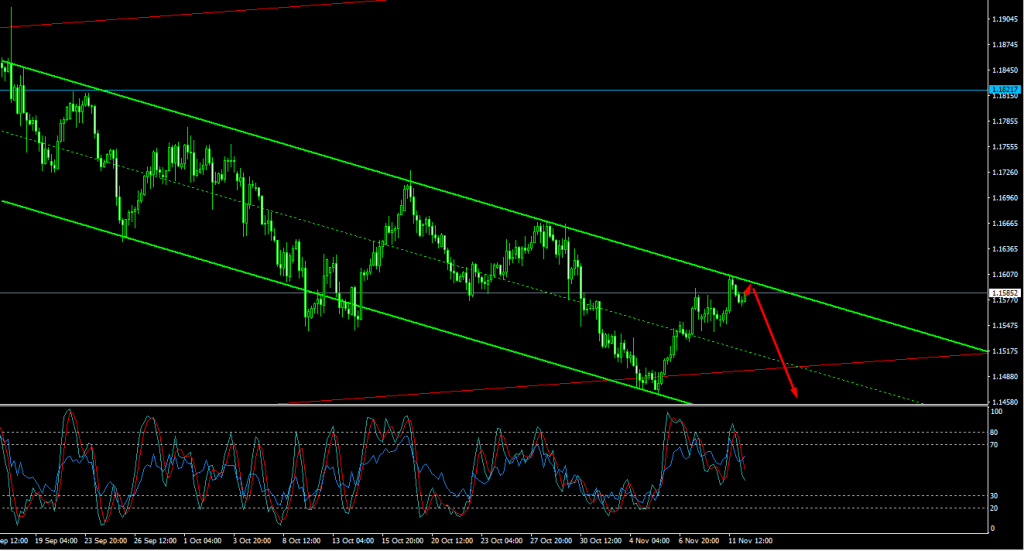This screenshot has width=1024, height=551.
Task: Click the 1.17260 price axis label
Action: point(1004,172)
